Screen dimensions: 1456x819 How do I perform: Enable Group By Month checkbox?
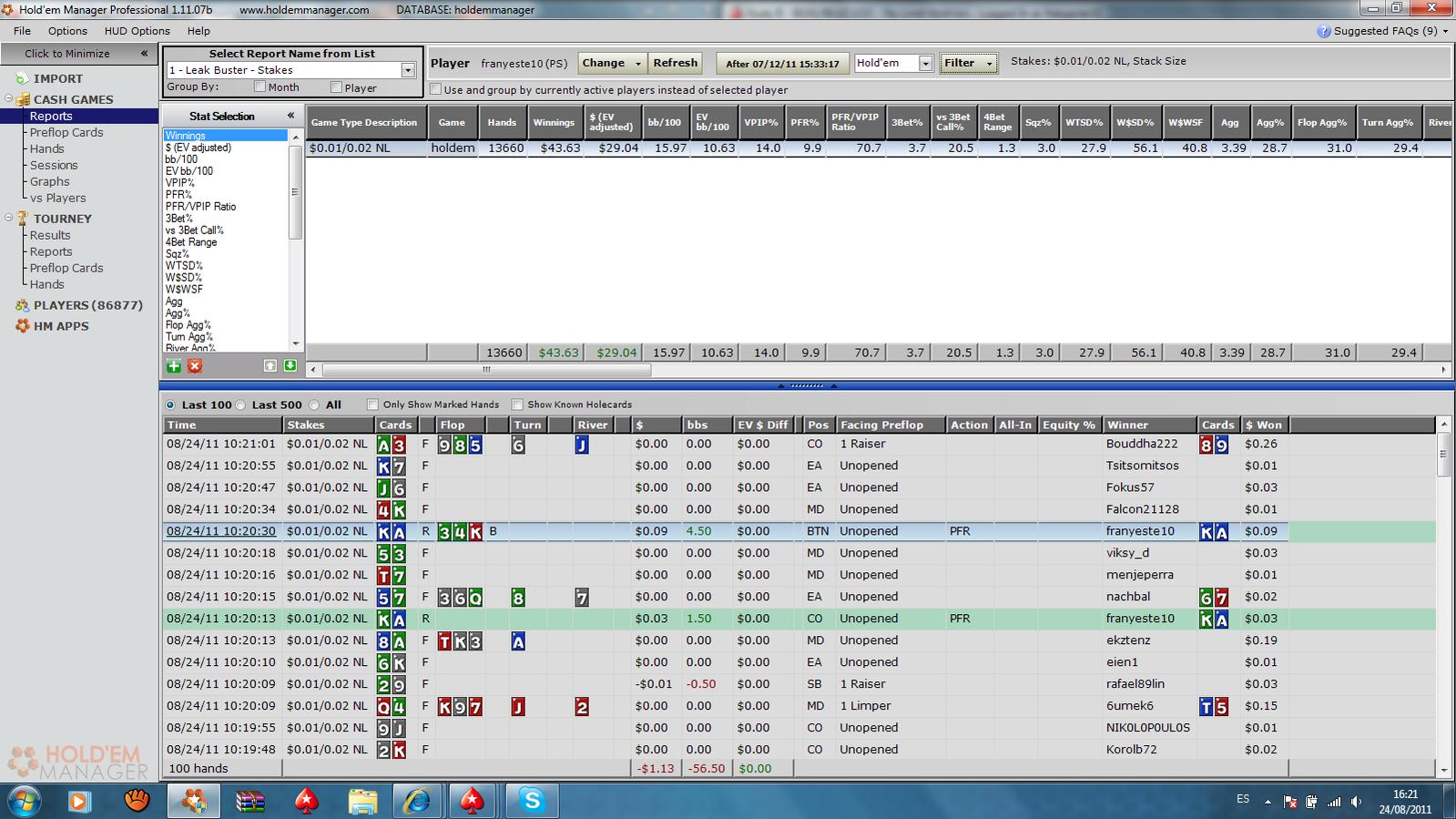pyautogui.click(x=260, y=87)
